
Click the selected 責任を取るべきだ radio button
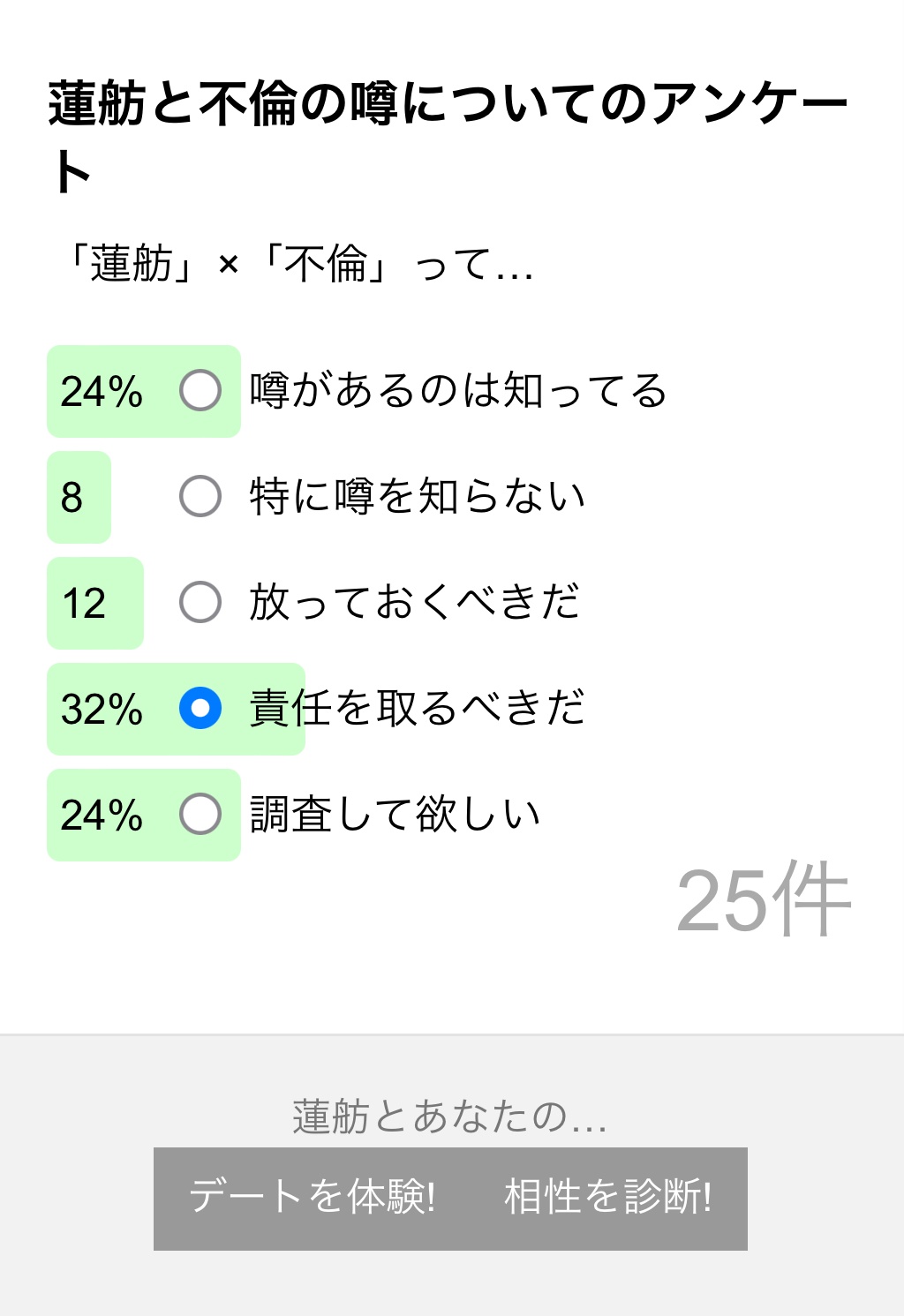point(200,709)
